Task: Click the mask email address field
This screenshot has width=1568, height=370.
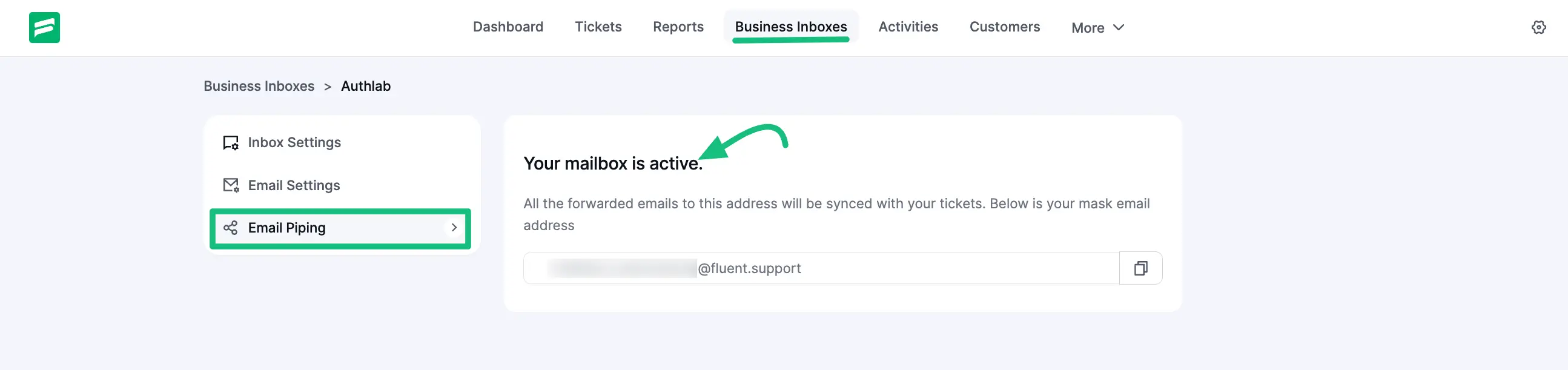Action: point(822,268)
